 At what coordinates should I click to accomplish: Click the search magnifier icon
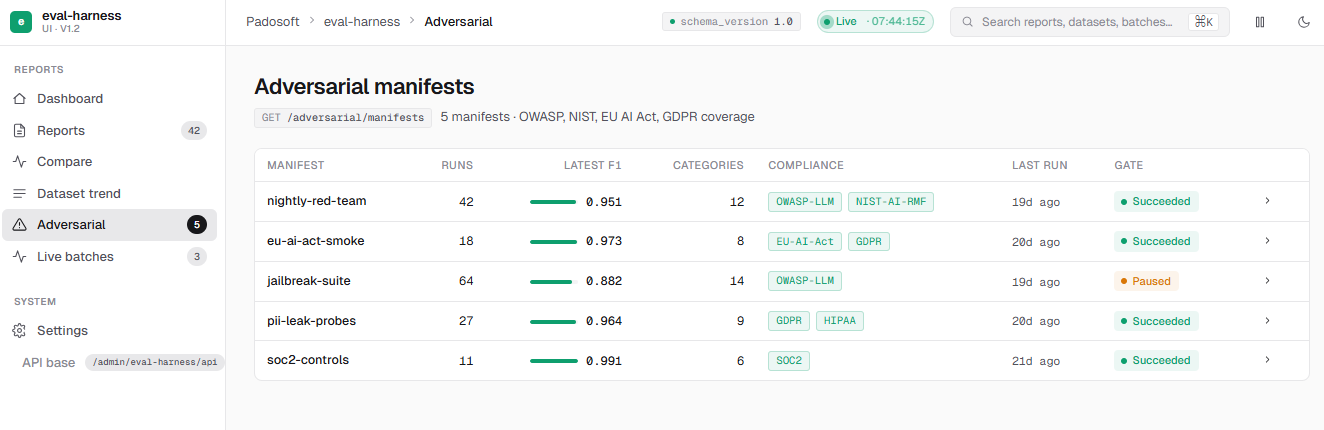968,22
